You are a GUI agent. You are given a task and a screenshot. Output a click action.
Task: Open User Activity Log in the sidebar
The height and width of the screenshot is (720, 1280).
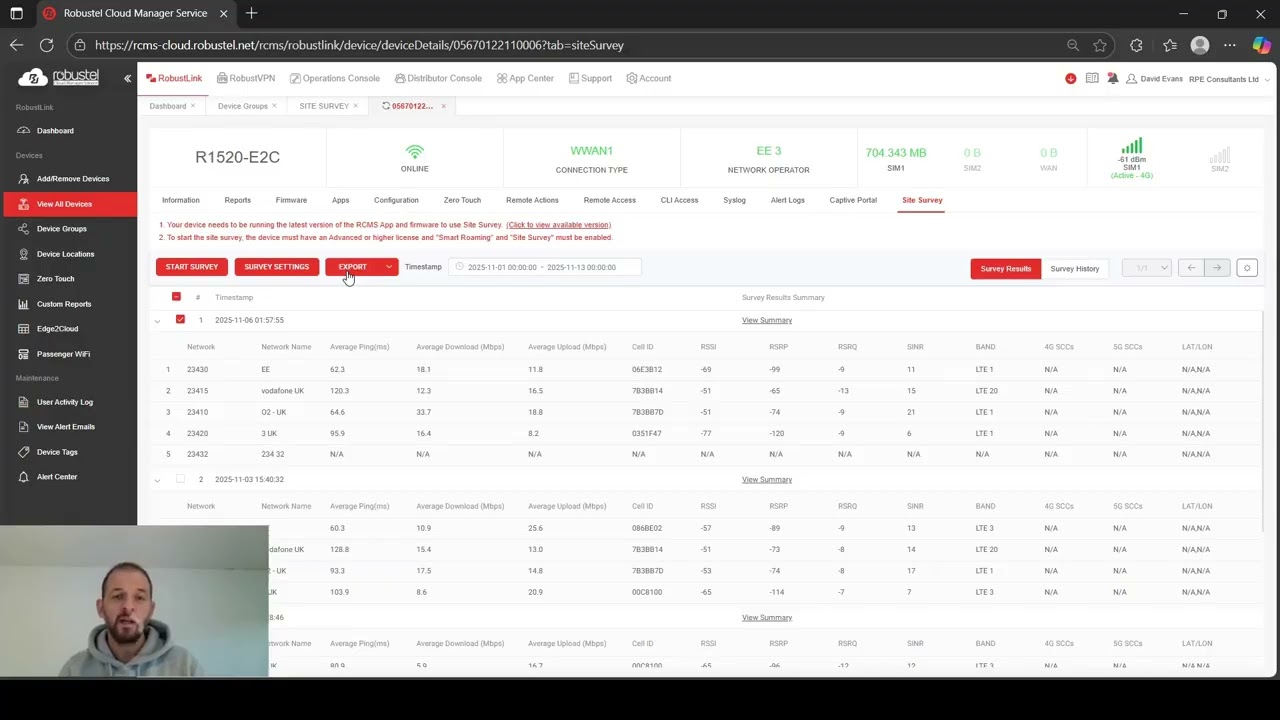pos(65,402)
